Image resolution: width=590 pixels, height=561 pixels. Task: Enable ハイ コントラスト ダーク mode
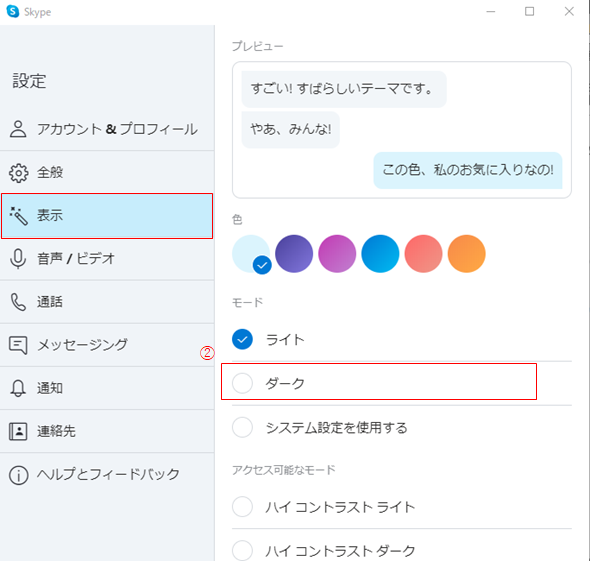242,550
